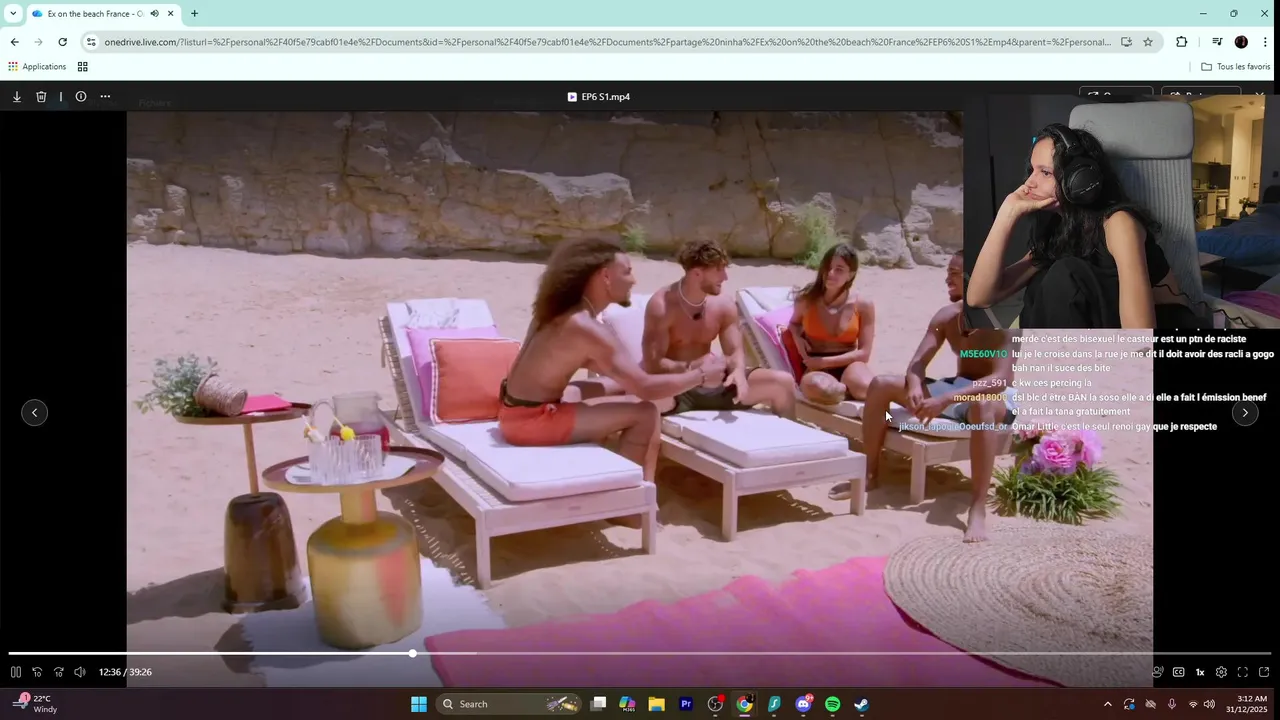This screenshot has height=720, width=1280.
Task: Open Wi-Fi network quick settings
Action: tap(1192, 704)
